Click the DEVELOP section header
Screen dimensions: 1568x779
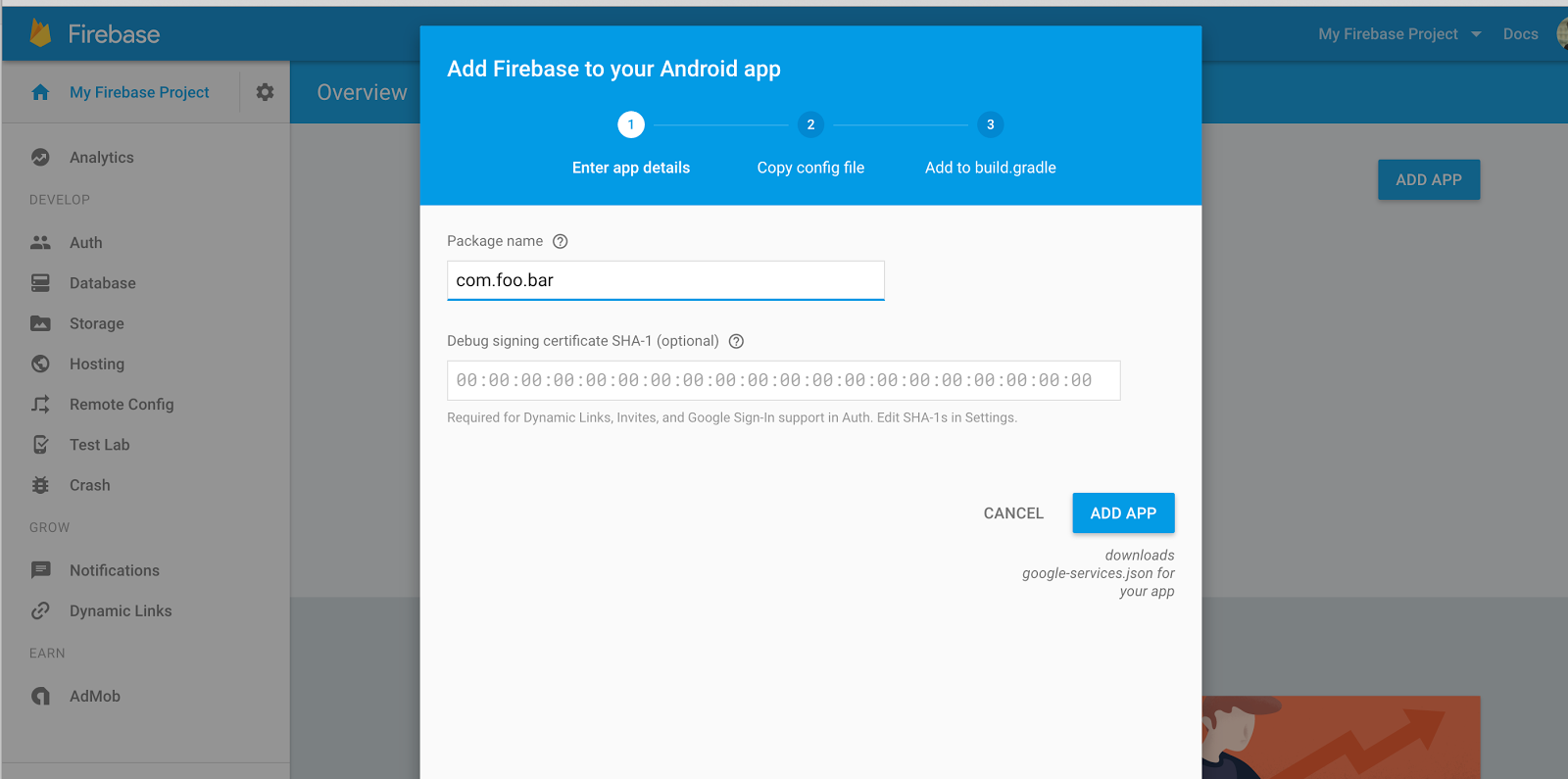click(x=60, y=200)
